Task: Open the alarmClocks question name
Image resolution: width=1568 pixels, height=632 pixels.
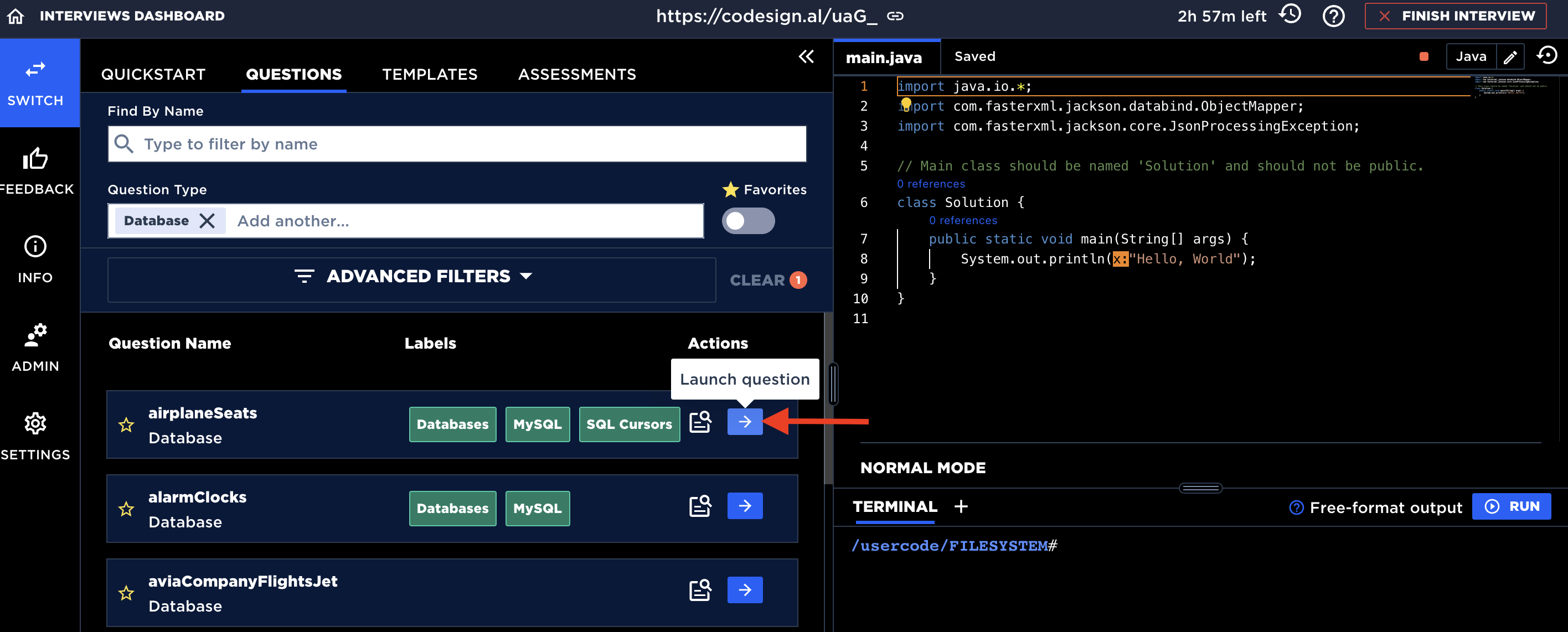Action: pos(197,497)
